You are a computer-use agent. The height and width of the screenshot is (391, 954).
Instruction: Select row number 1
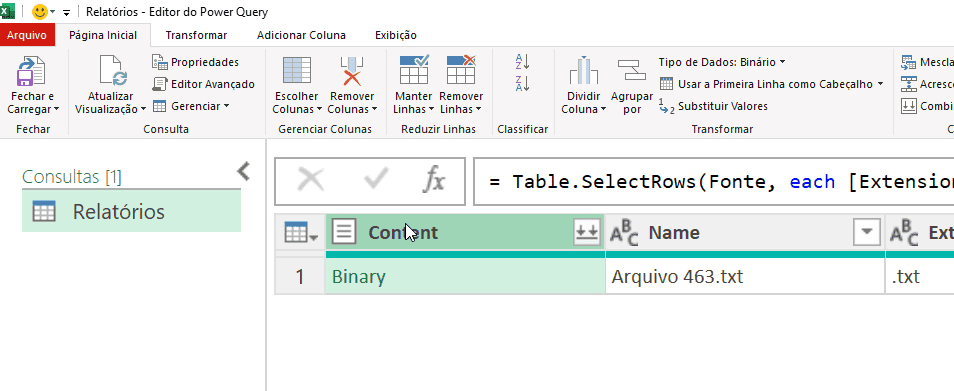(300, 277)
